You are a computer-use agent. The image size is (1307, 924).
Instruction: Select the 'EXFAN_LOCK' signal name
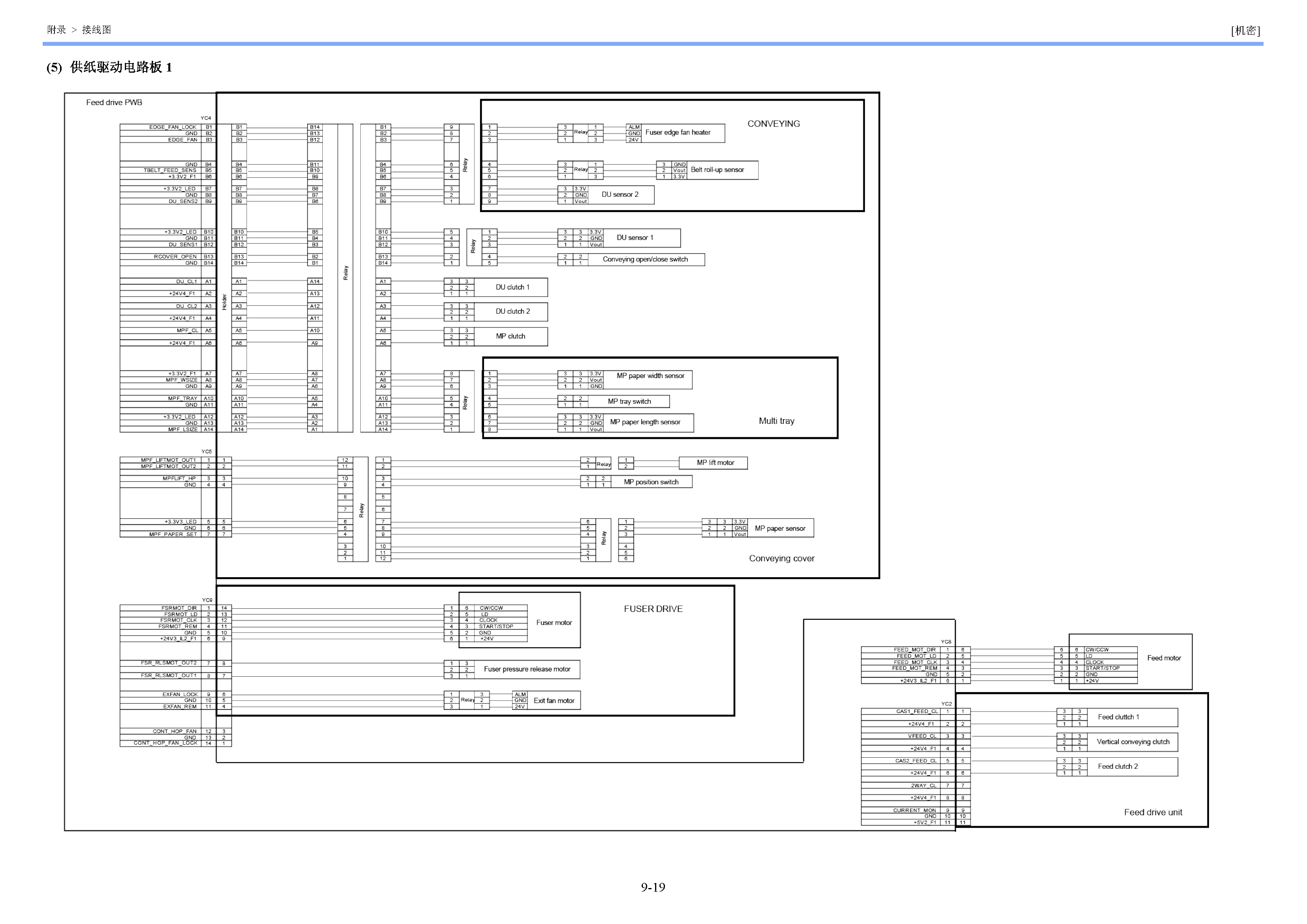pos(180,694)
